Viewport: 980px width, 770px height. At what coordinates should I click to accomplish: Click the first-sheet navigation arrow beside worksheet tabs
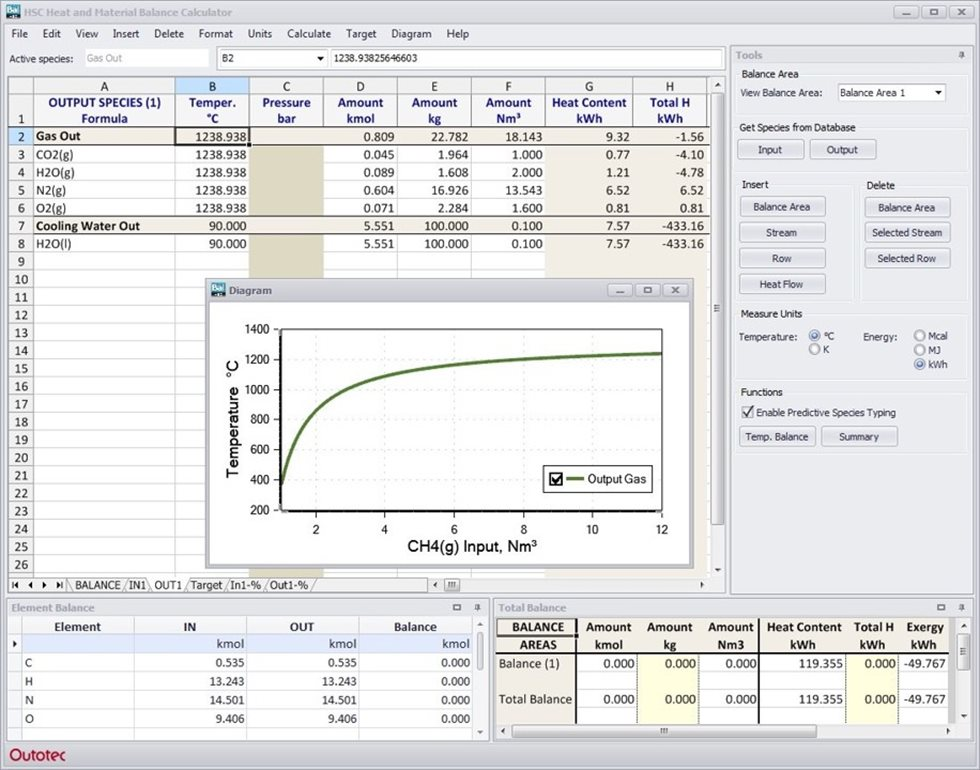click(x=16, y=585)
